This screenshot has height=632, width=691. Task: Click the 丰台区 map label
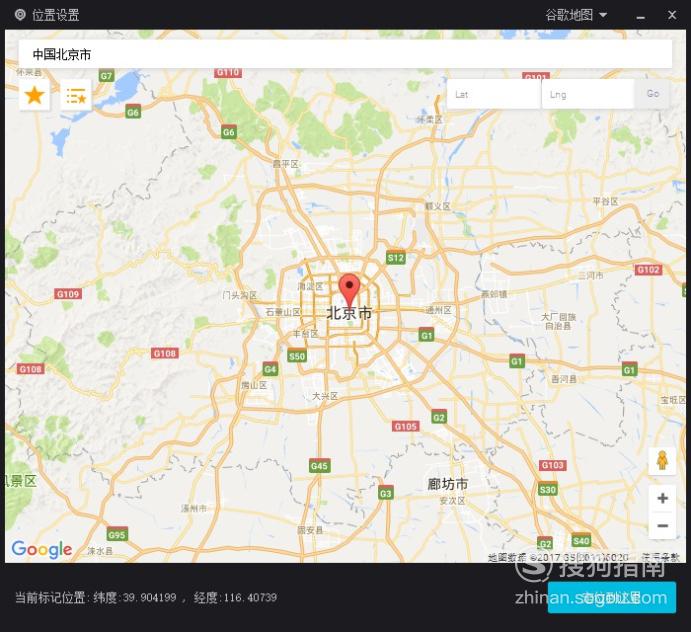pos(305,334)
